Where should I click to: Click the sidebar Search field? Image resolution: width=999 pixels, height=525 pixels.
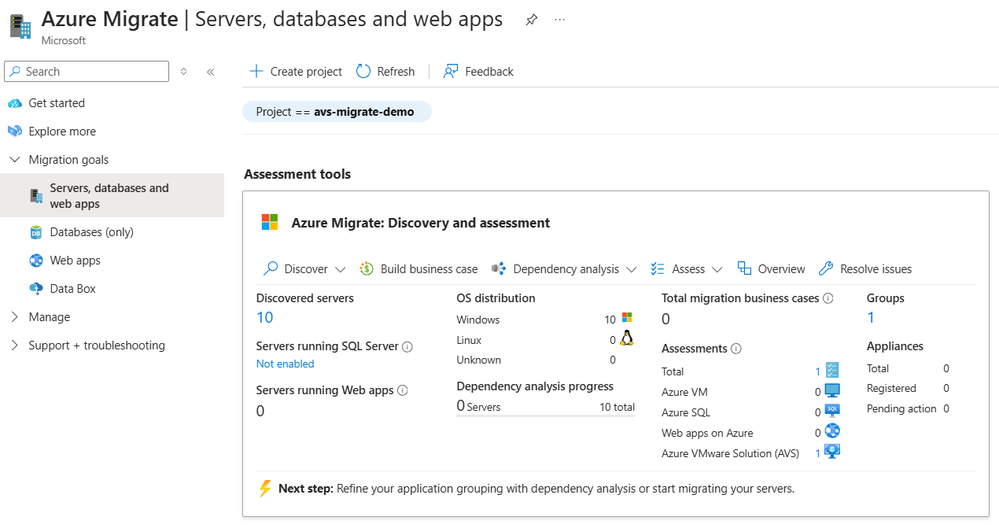click(x=87, y=72)
